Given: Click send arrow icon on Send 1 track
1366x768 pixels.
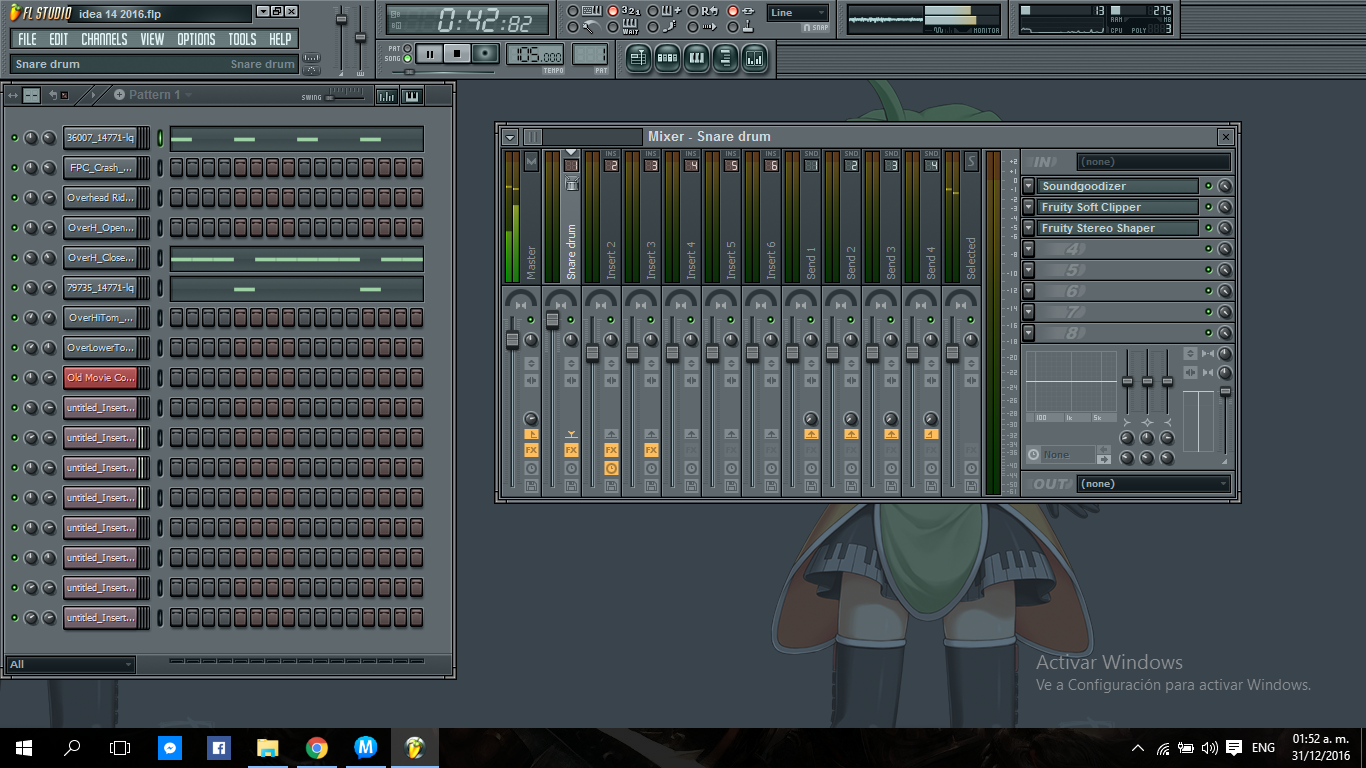Looking at the screenshot, I should 811,434.
